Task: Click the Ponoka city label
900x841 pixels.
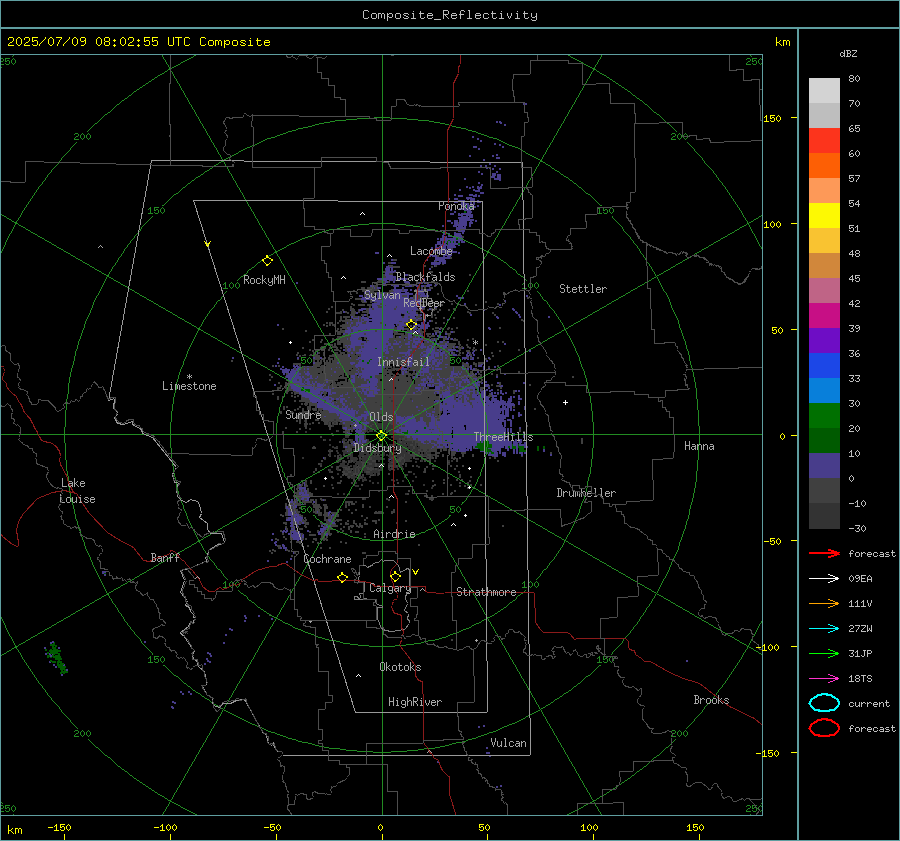Action: coord(456,206)
